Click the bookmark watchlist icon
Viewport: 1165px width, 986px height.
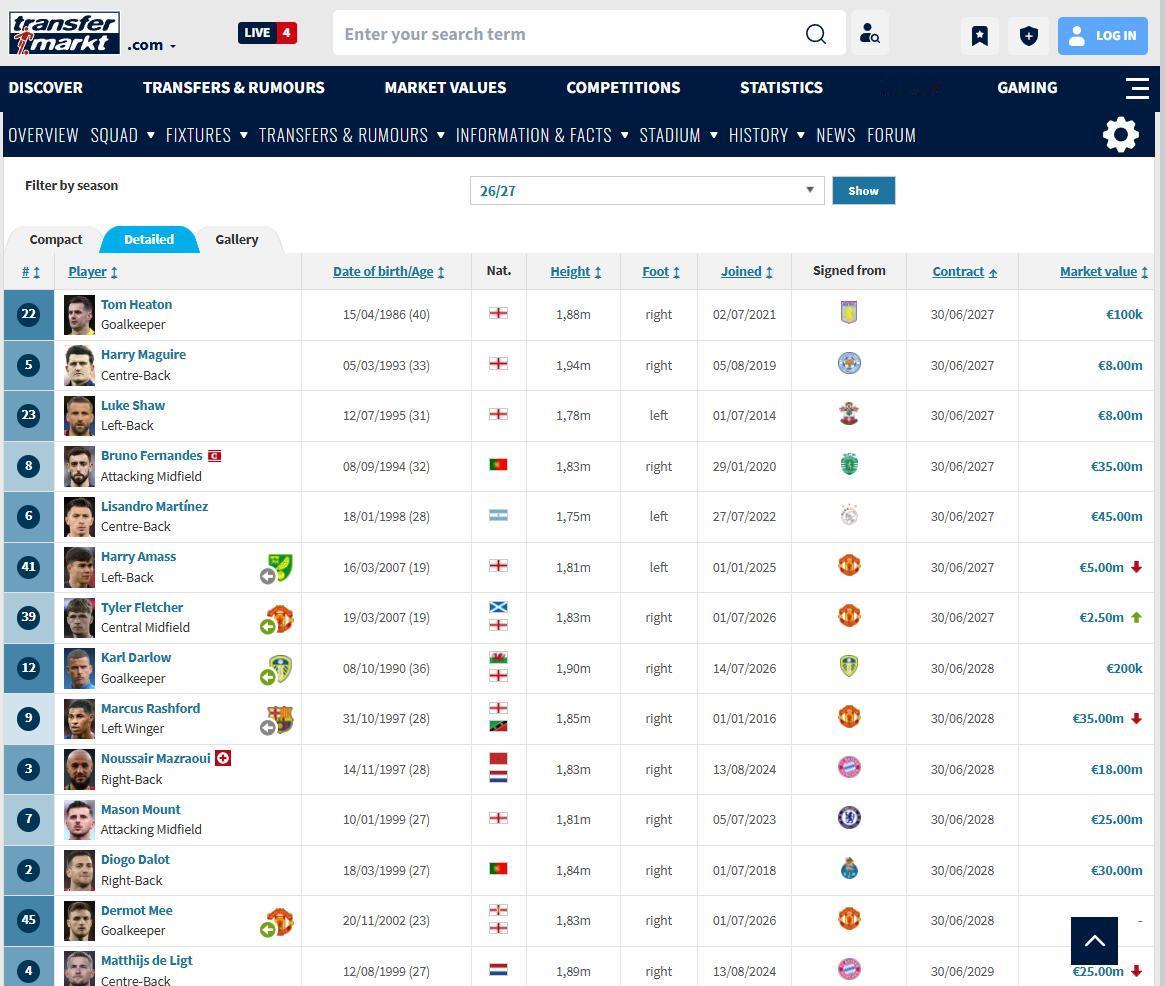tap(980, 35)
